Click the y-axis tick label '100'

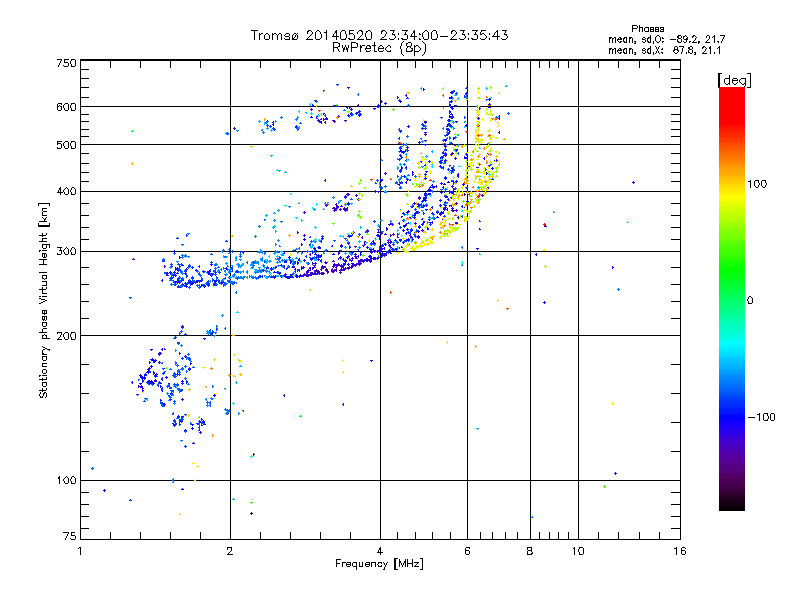pos(66,480)
